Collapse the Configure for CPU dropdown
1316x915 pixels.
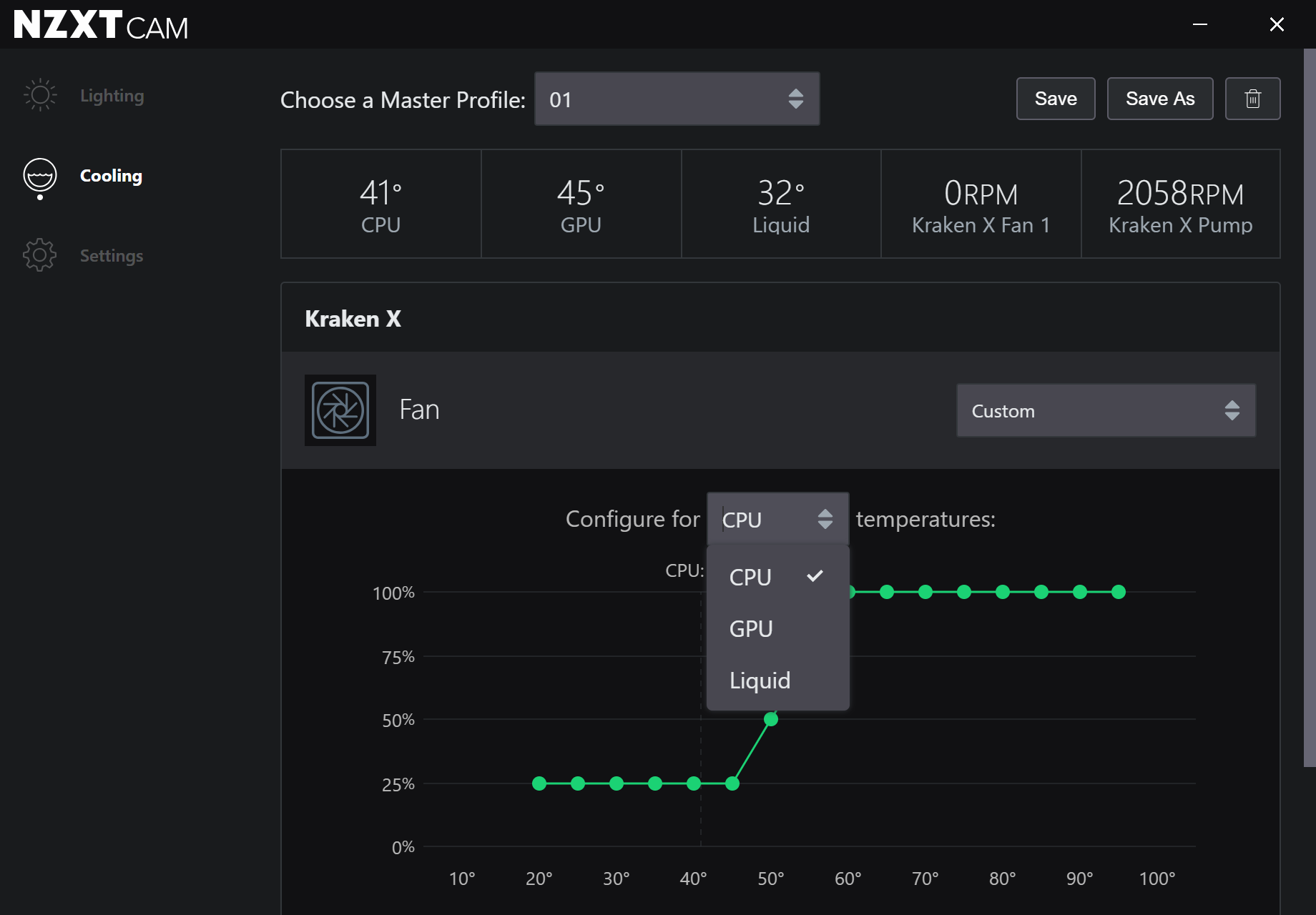777,519
